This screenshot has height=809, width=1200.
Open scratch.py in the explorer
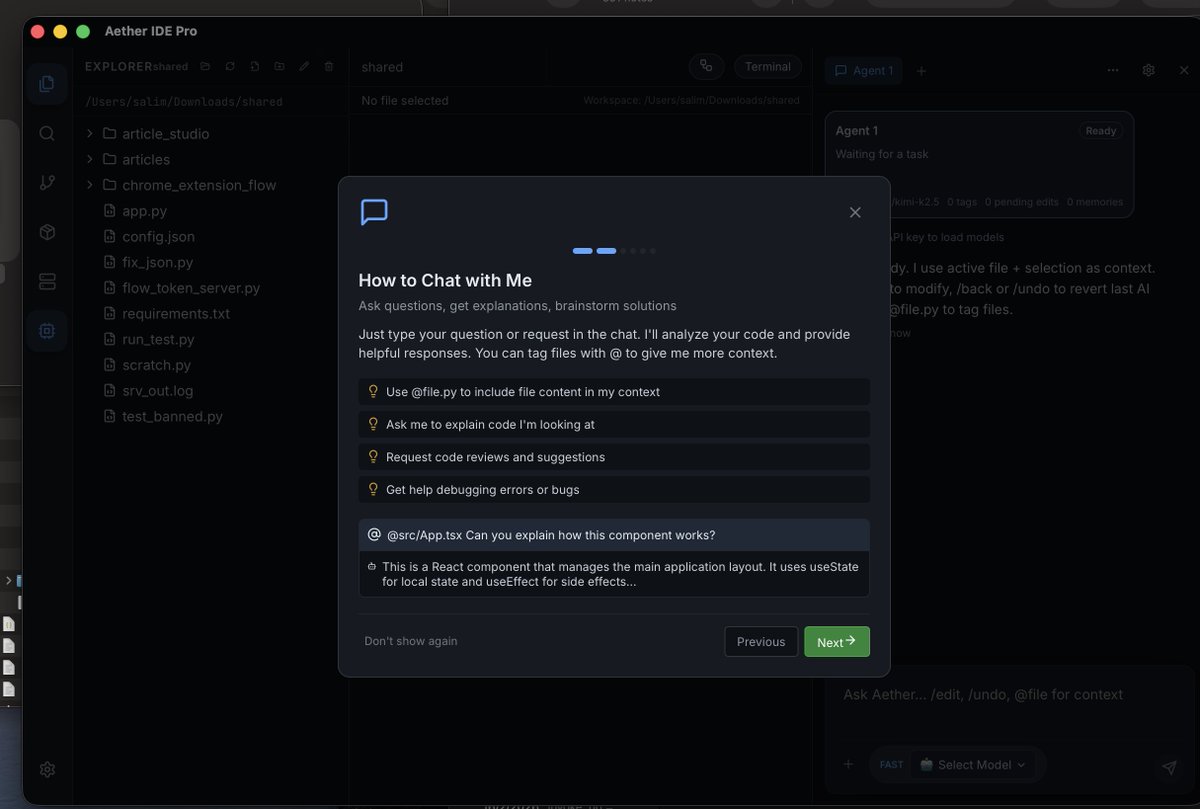[x=156, y=365]
